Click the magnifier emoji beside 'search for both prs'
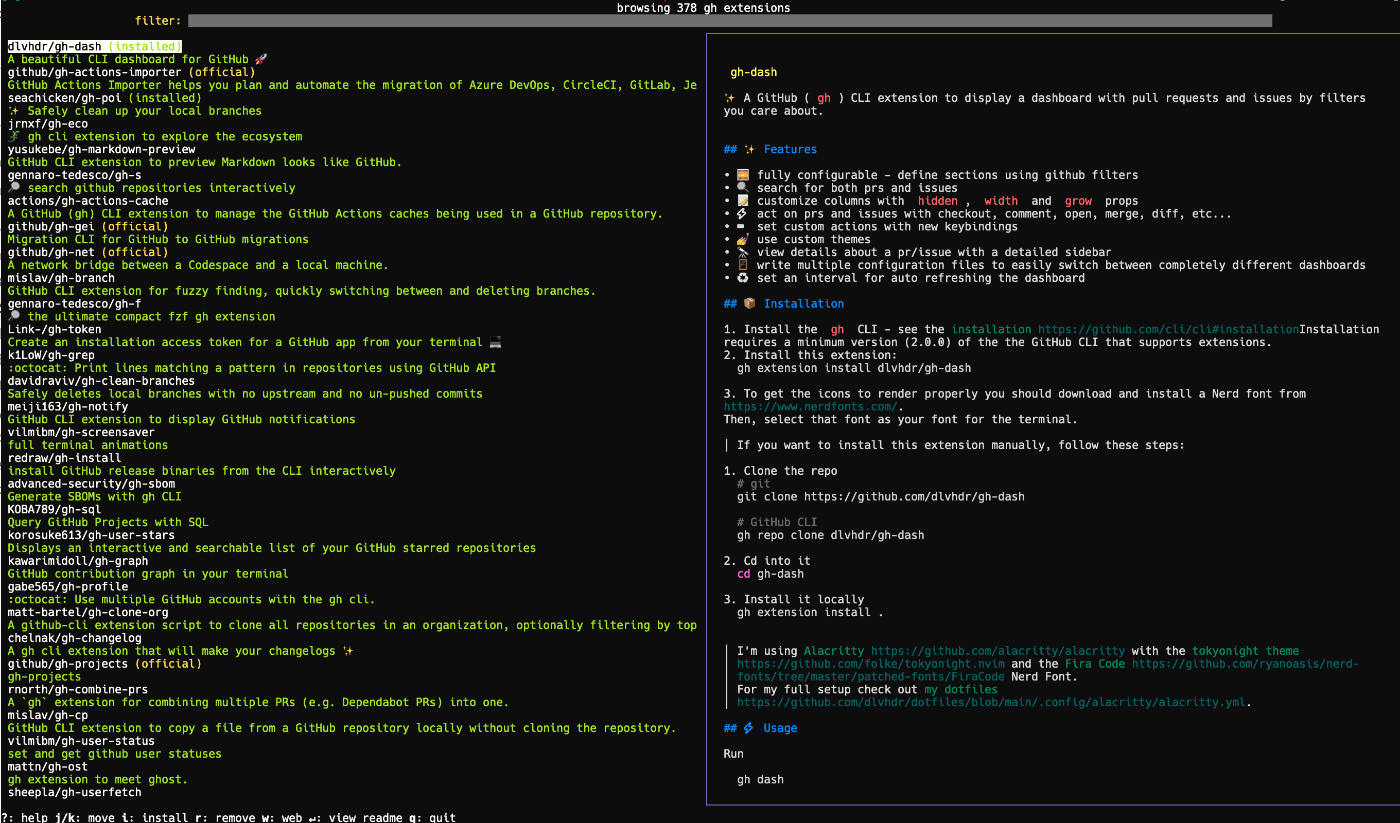The image size is (1400, 823). coord(742,188)
